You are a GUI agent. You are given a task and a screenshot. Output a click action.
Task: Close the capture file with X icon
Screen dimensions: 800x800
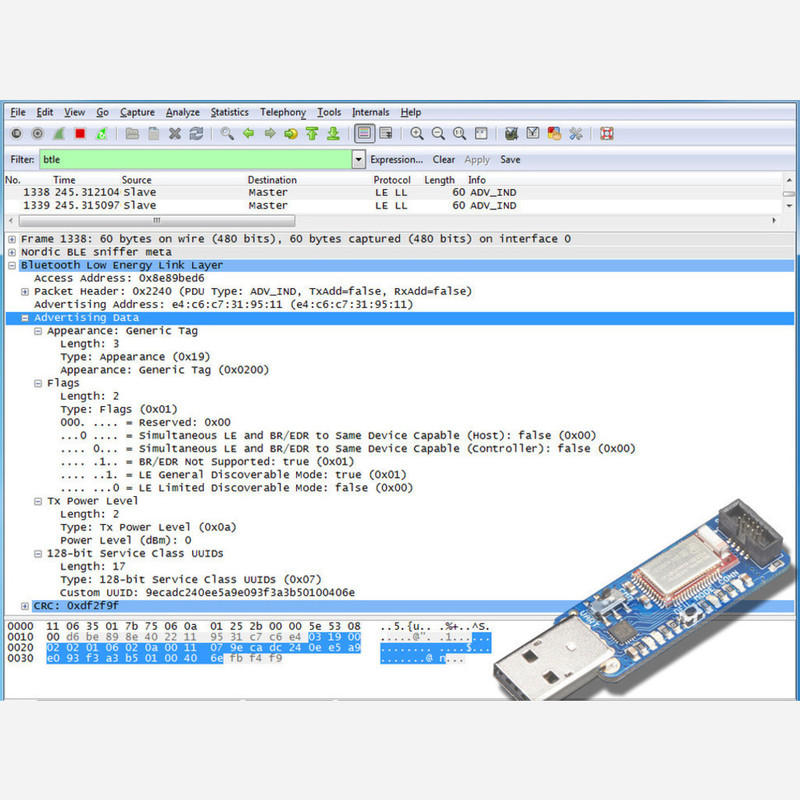click(175, 134)
